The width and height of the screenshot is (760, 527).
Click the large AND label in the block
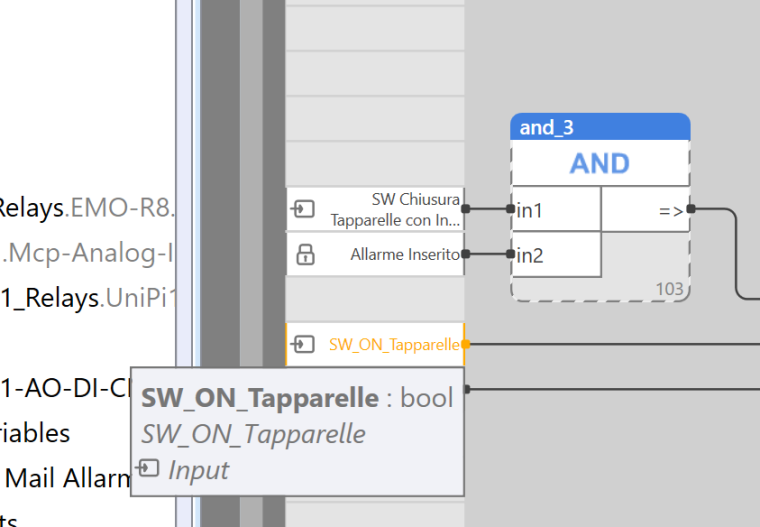[600, 163]
